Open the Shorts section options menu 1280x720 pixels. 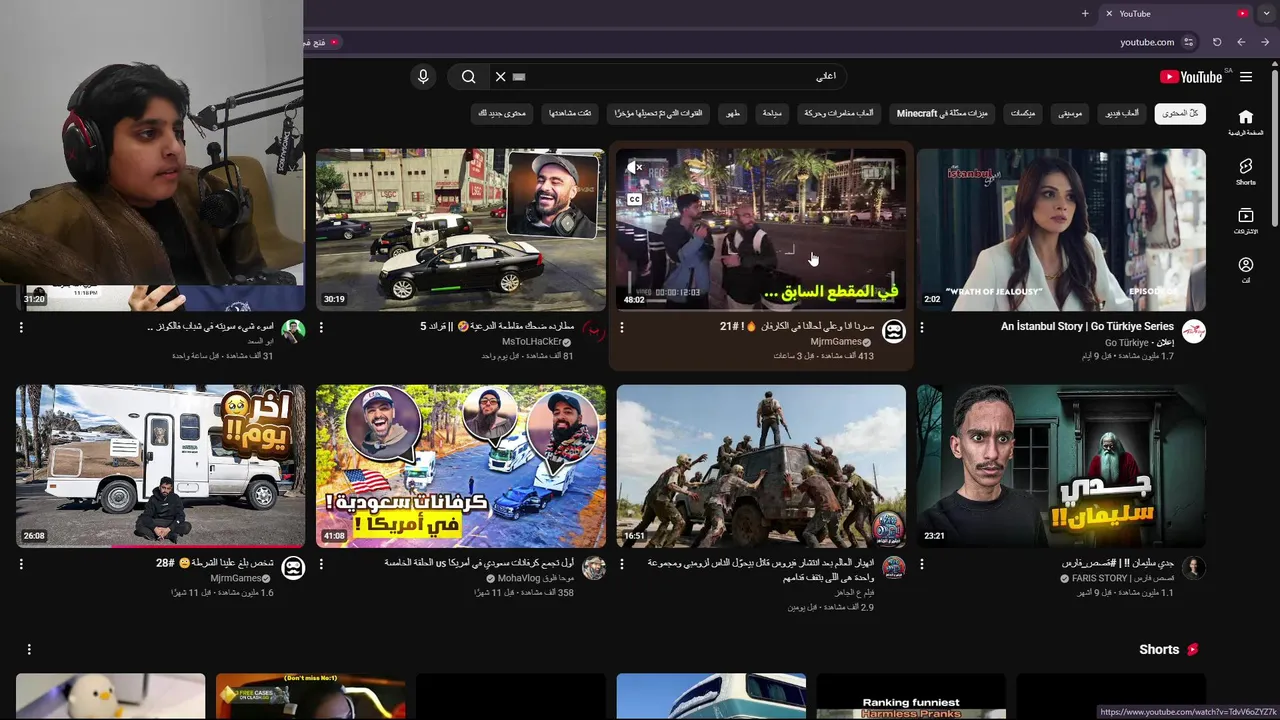pyautogui.click(x=29, y=649)
